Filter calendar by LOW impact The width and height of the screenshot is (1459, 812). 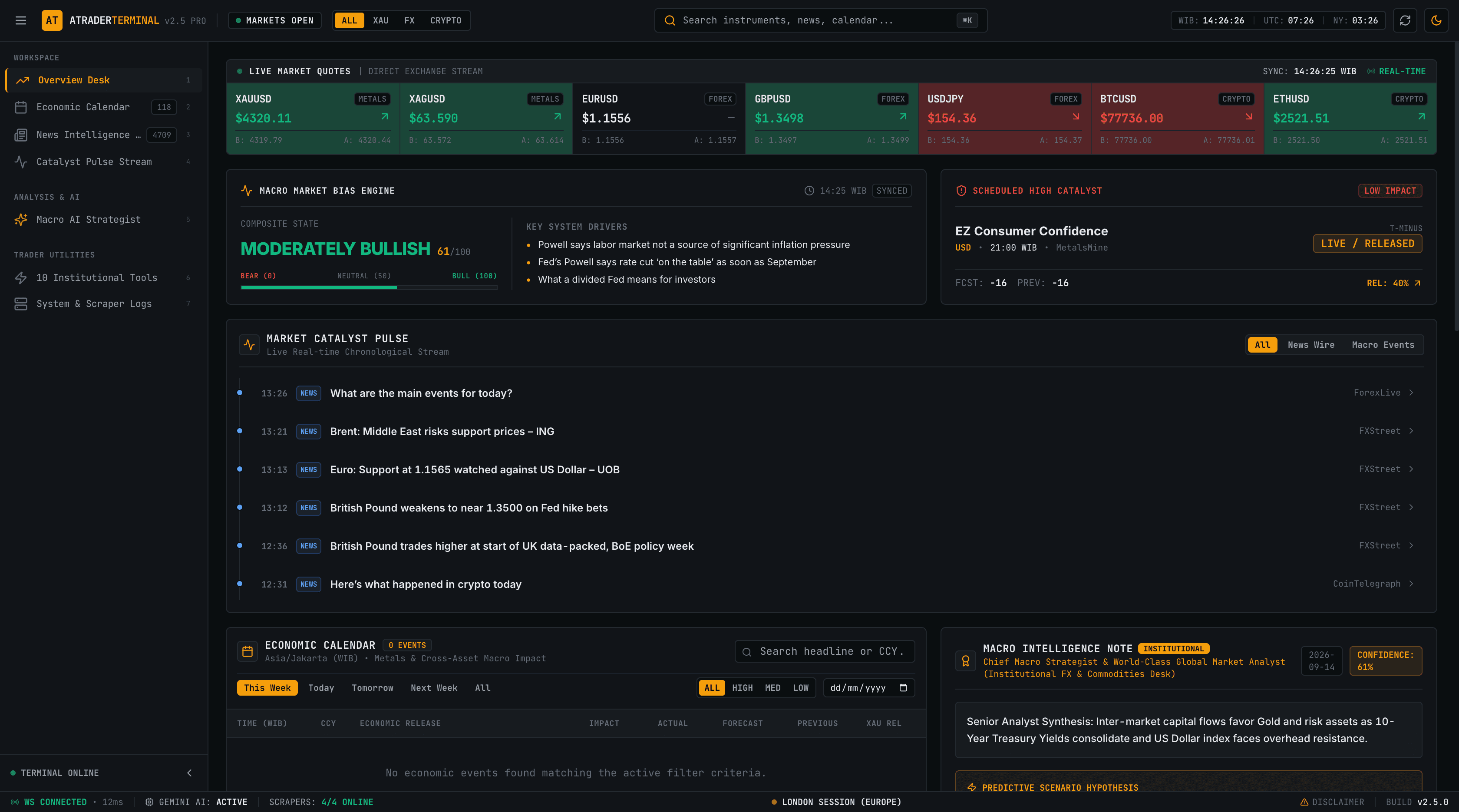[x=801, y=688]
